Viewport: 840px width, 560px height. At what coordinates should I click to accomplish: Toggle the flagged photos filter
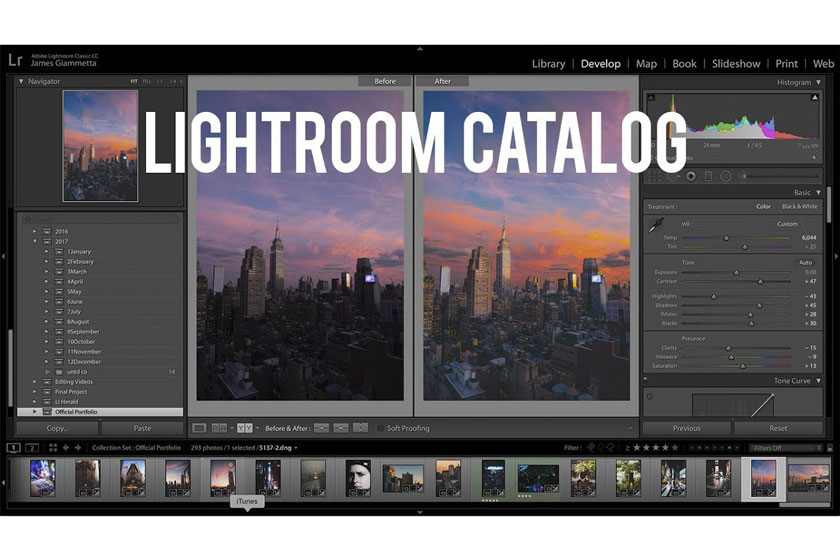click(x=590, y=447)
